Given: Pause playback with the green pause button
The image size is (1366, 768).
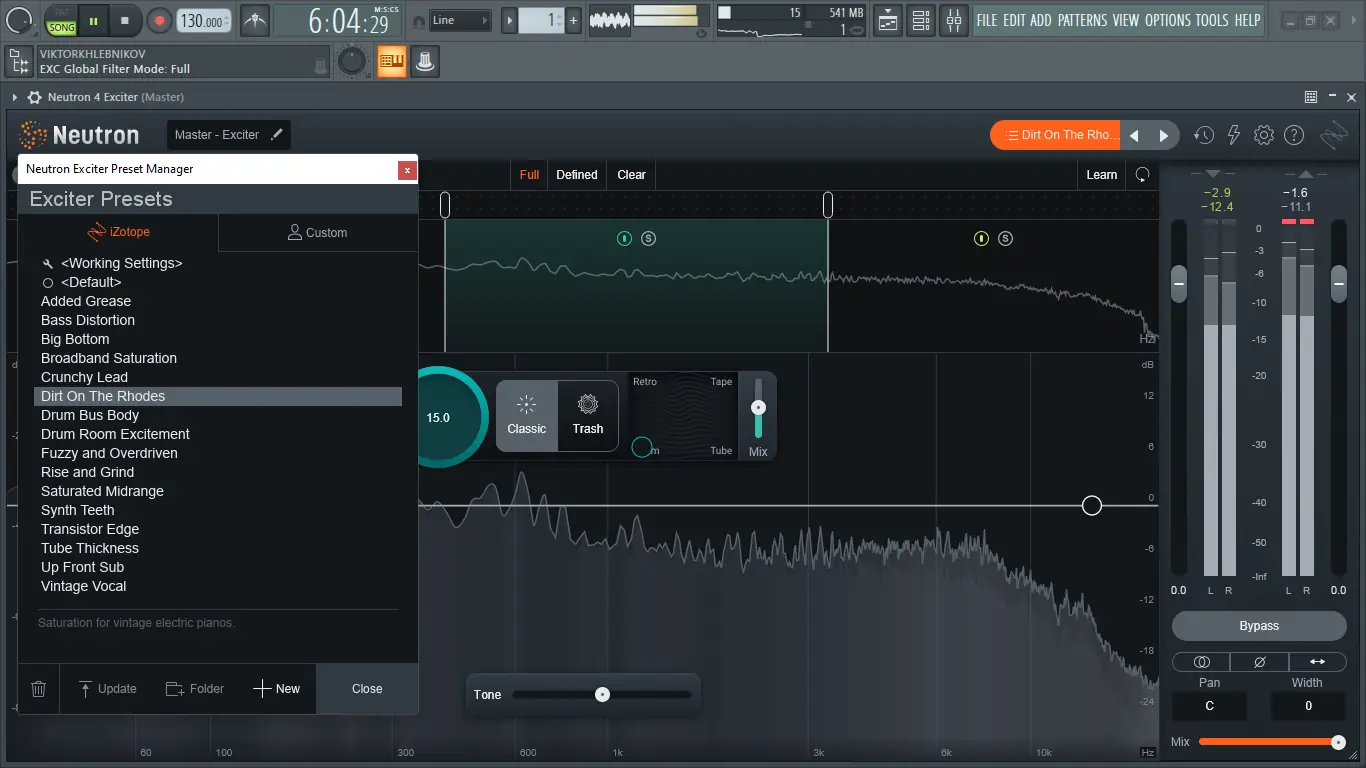Looking at the screenshot, I should [x=93, y=20].
